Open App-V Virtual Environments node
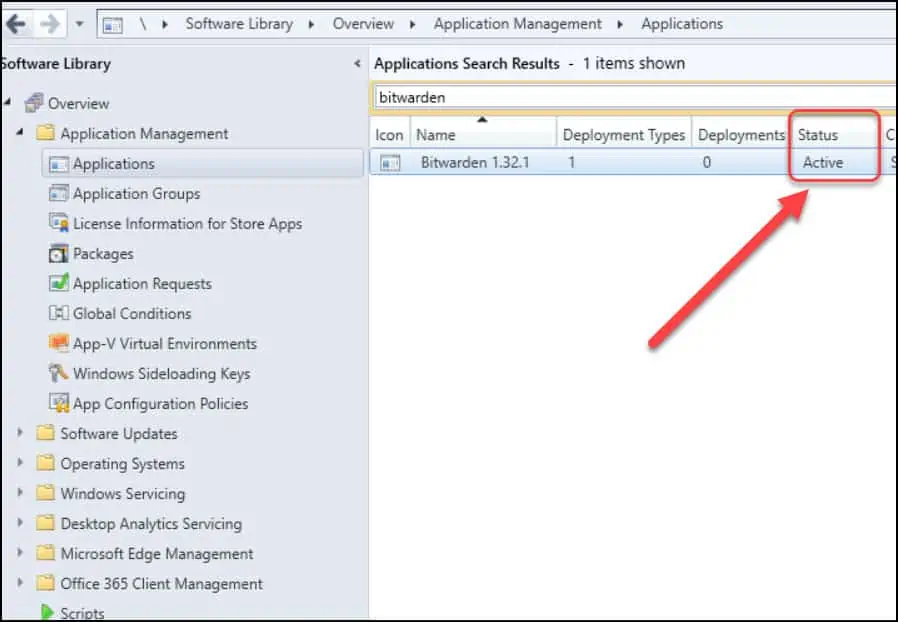The height and width of the screenshot is (622, 898). (164, 344)
